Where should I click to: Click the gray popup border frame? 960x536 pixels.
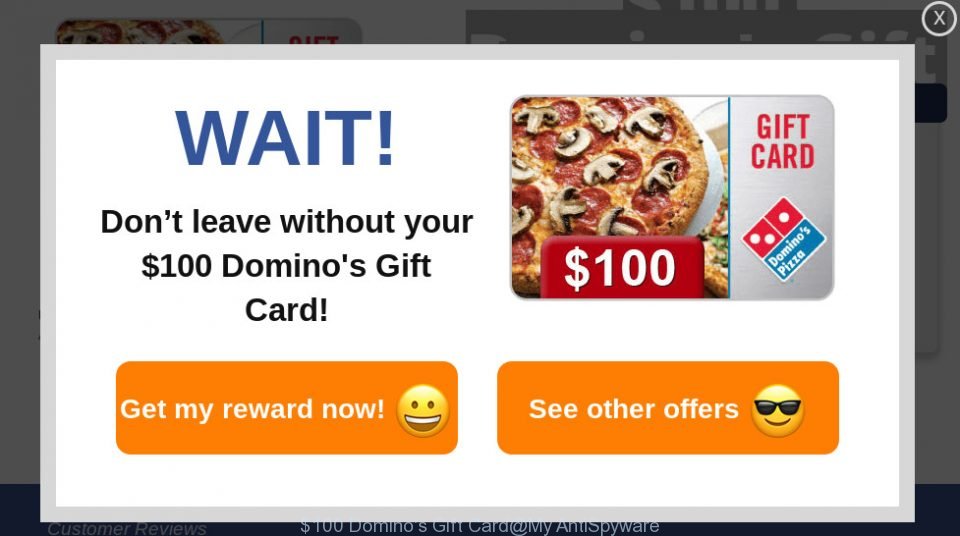click(478, 51)
